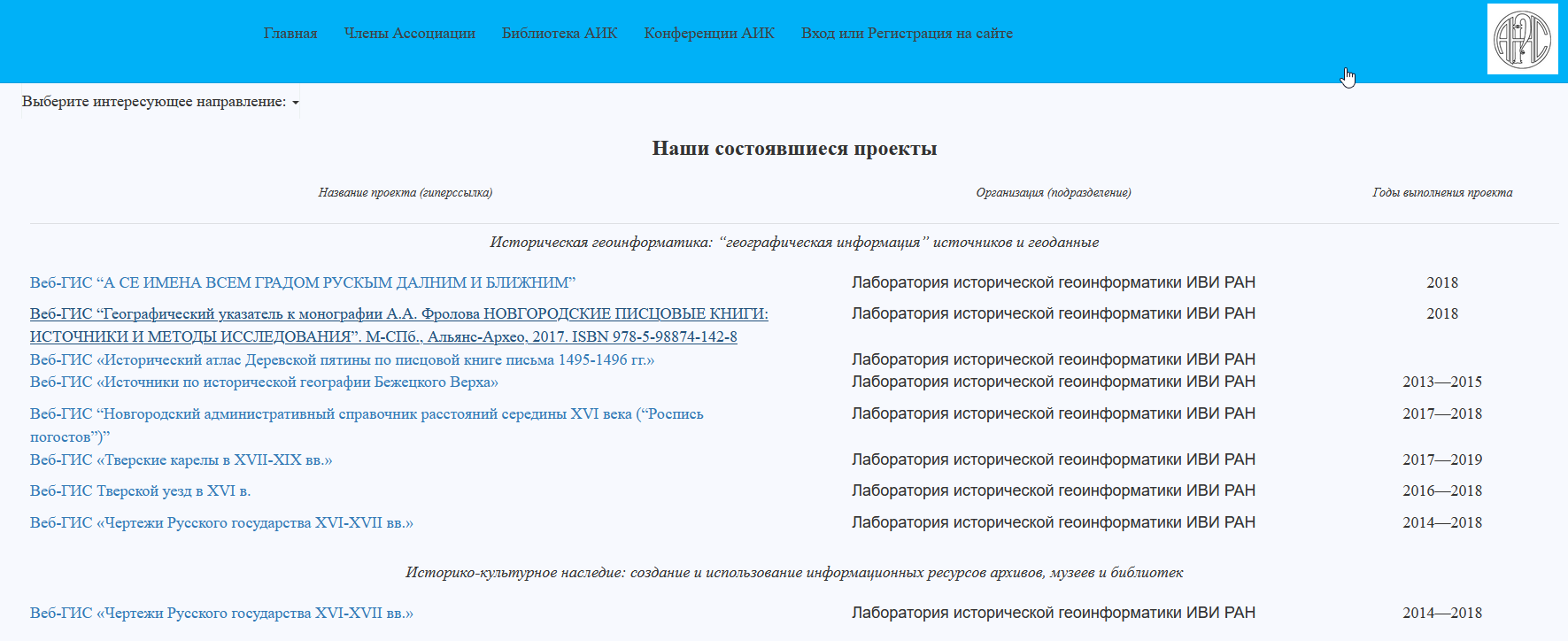The width and height of the screenshot is (1568, 641).
Task: Open Тверские карелы в XVII-XIX вв. link
Action: 182,460
